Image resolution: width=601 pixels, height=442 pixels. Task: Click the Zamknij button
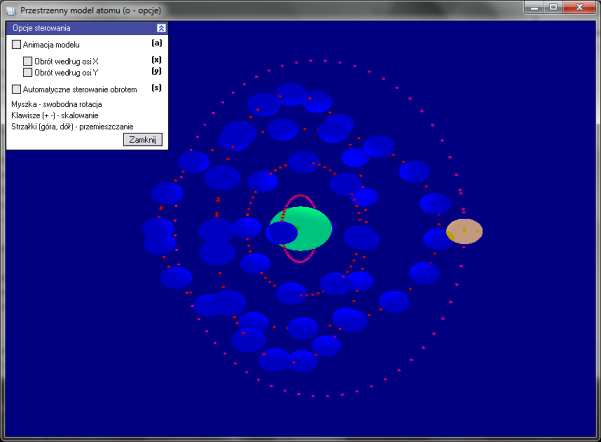tap(143, 139)
